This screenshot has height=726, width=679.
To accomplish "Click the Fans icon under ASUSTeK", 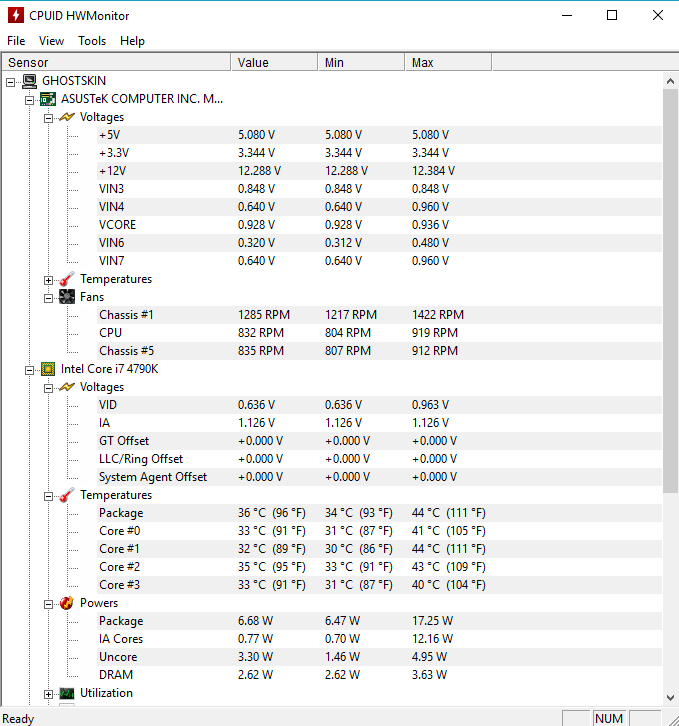I will [66, 297].
